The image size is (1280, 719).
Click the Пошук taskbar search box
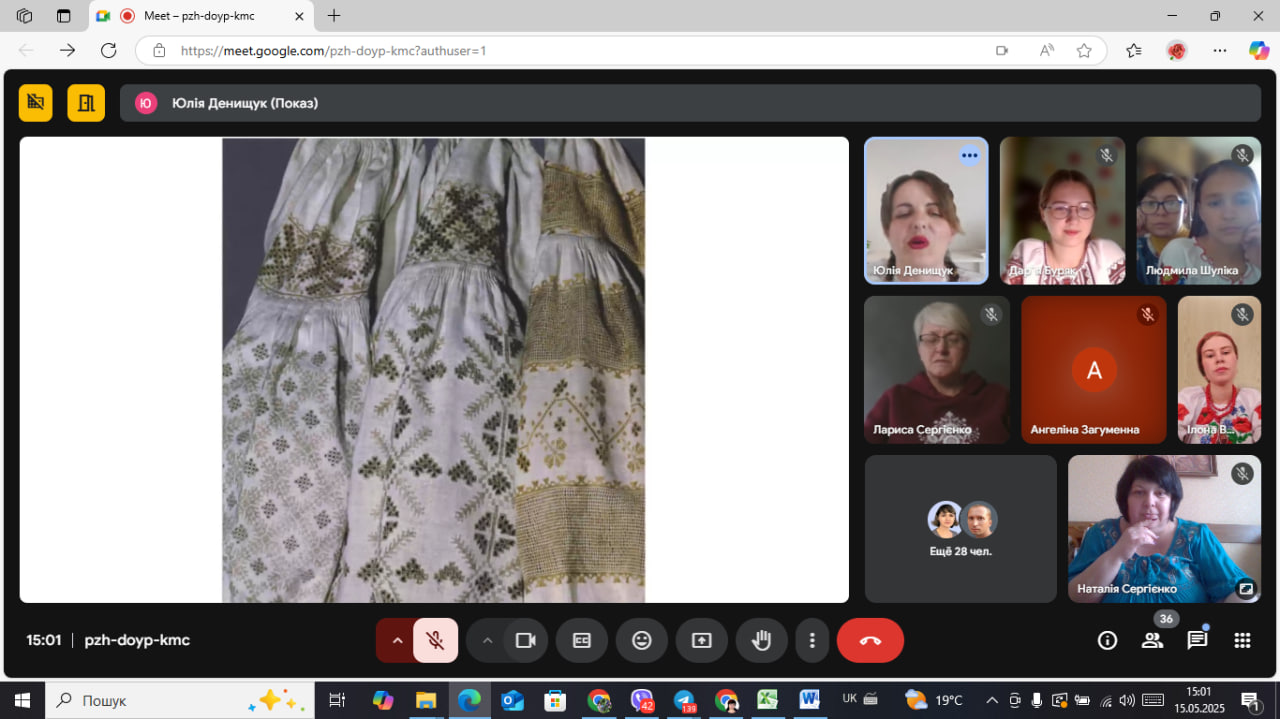[180, 700]
